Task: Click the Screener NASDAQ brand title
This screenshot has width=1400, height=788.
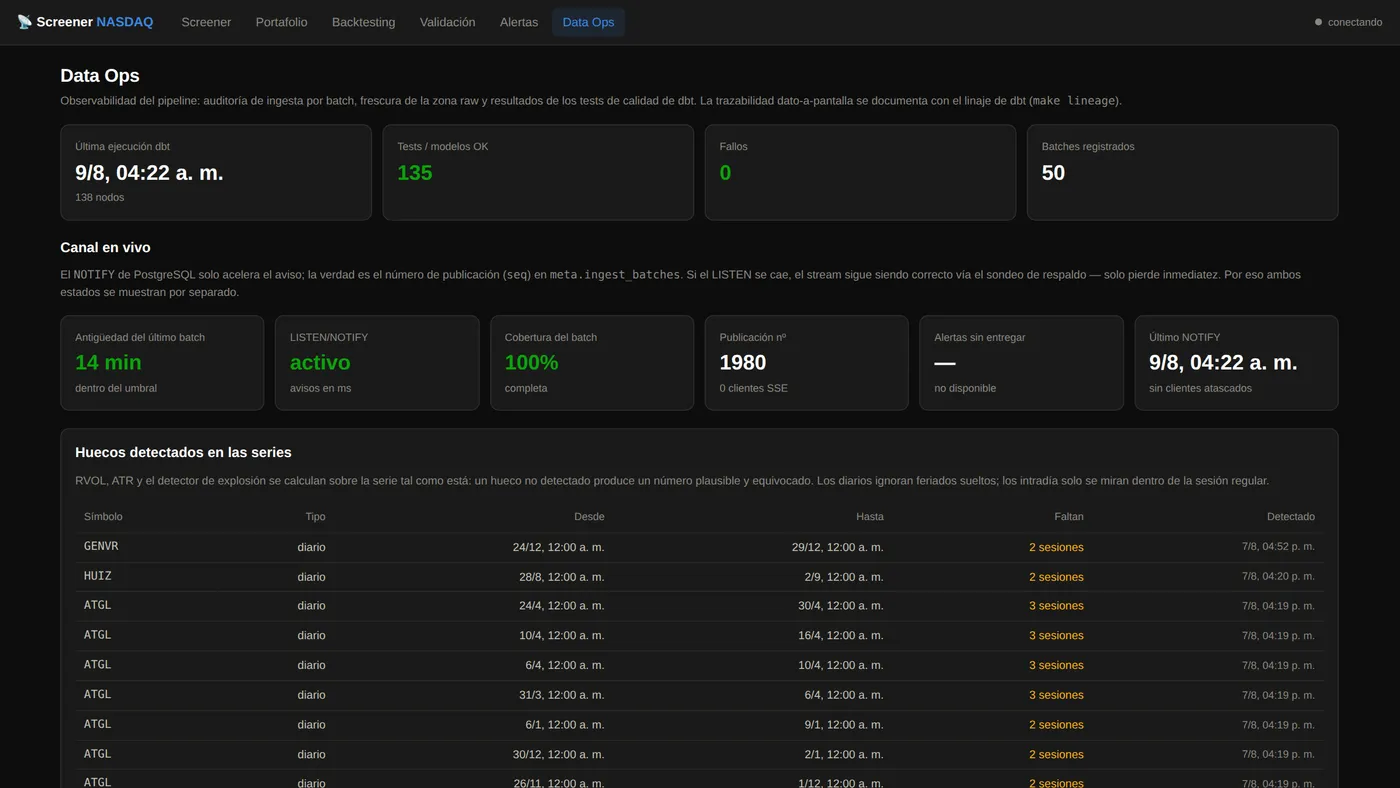Action: click(x=95, y=22)
